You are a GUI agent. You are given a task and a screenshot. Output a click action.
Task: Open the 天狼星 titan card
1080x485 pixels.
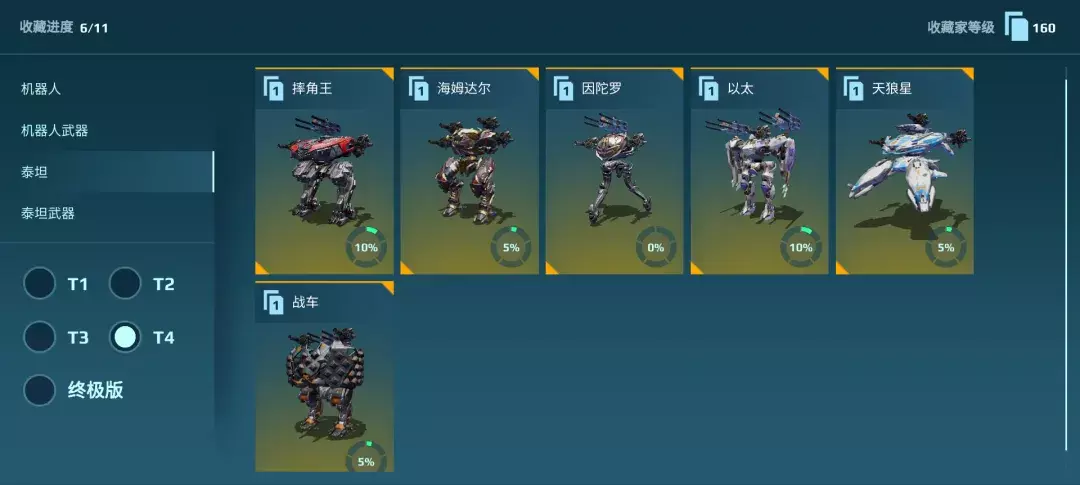[x=905, y=171]
